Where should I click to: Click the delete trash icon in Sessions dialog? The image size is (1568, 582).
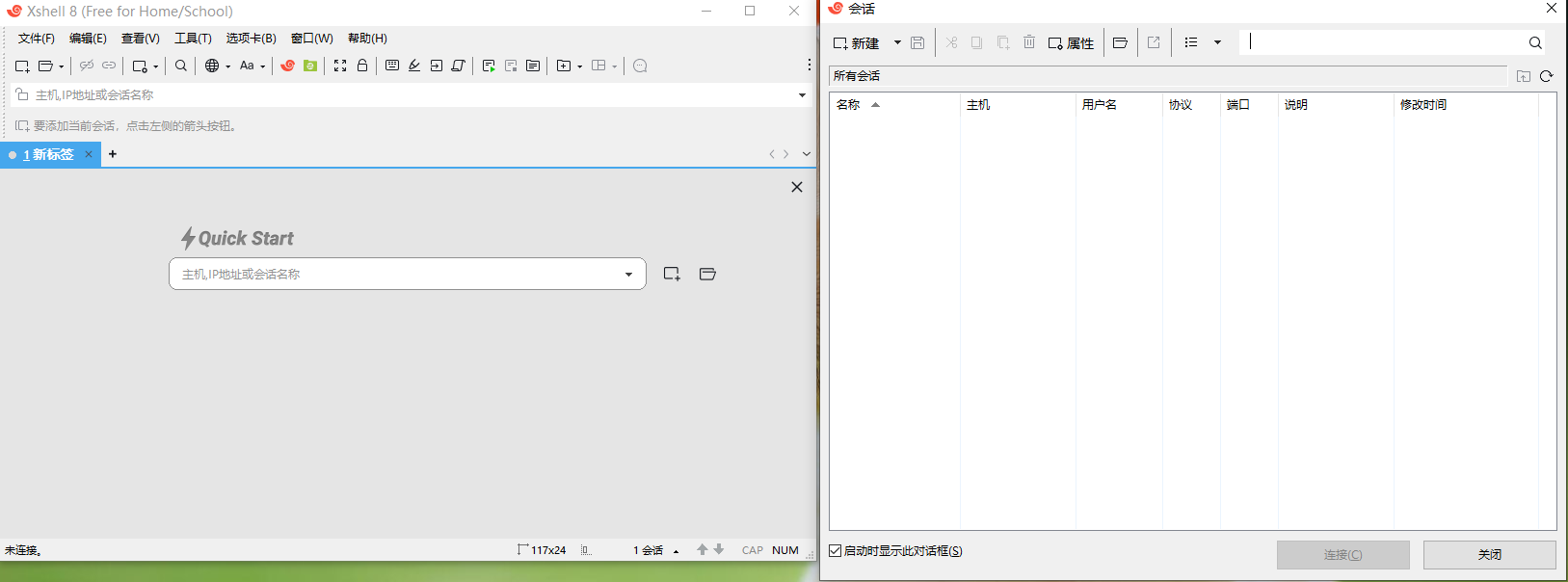[1029, 42]
